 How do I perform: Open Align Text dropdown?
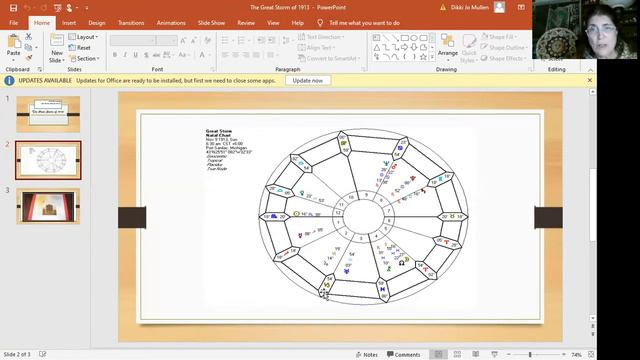tap(317, 48)
